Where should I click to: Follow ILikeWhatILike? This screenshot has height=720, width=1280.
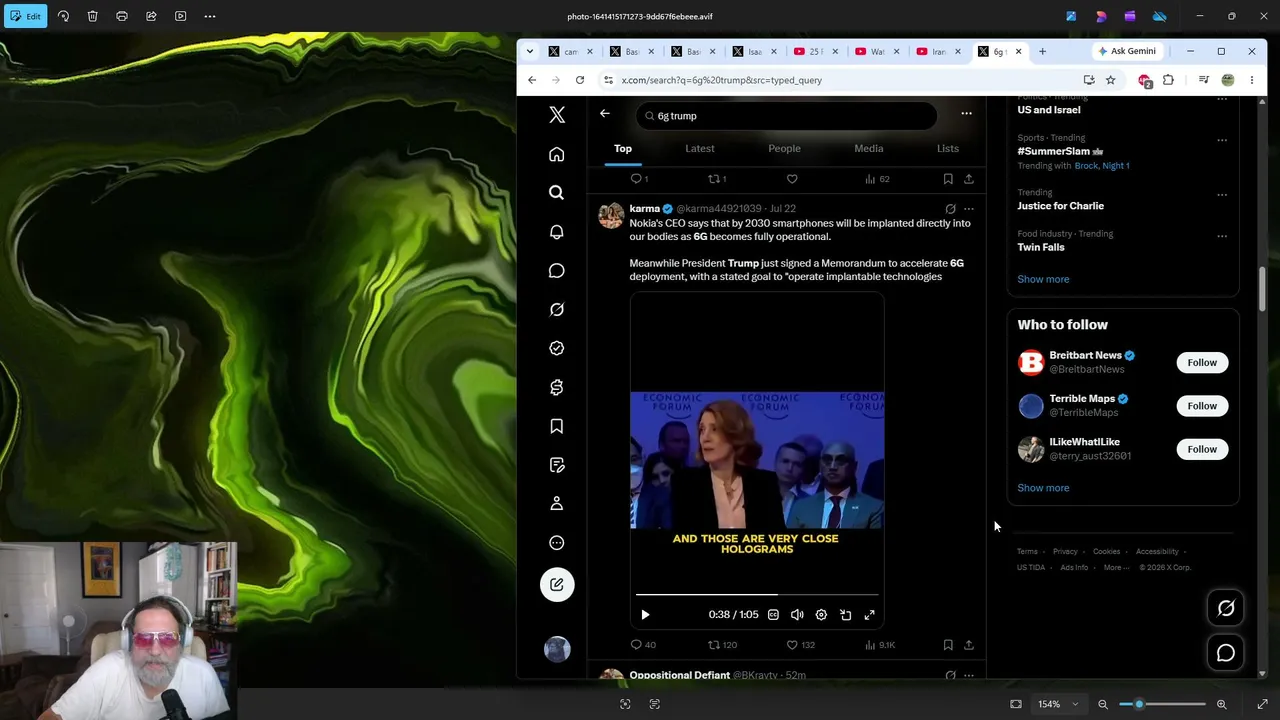(1202, 449)
